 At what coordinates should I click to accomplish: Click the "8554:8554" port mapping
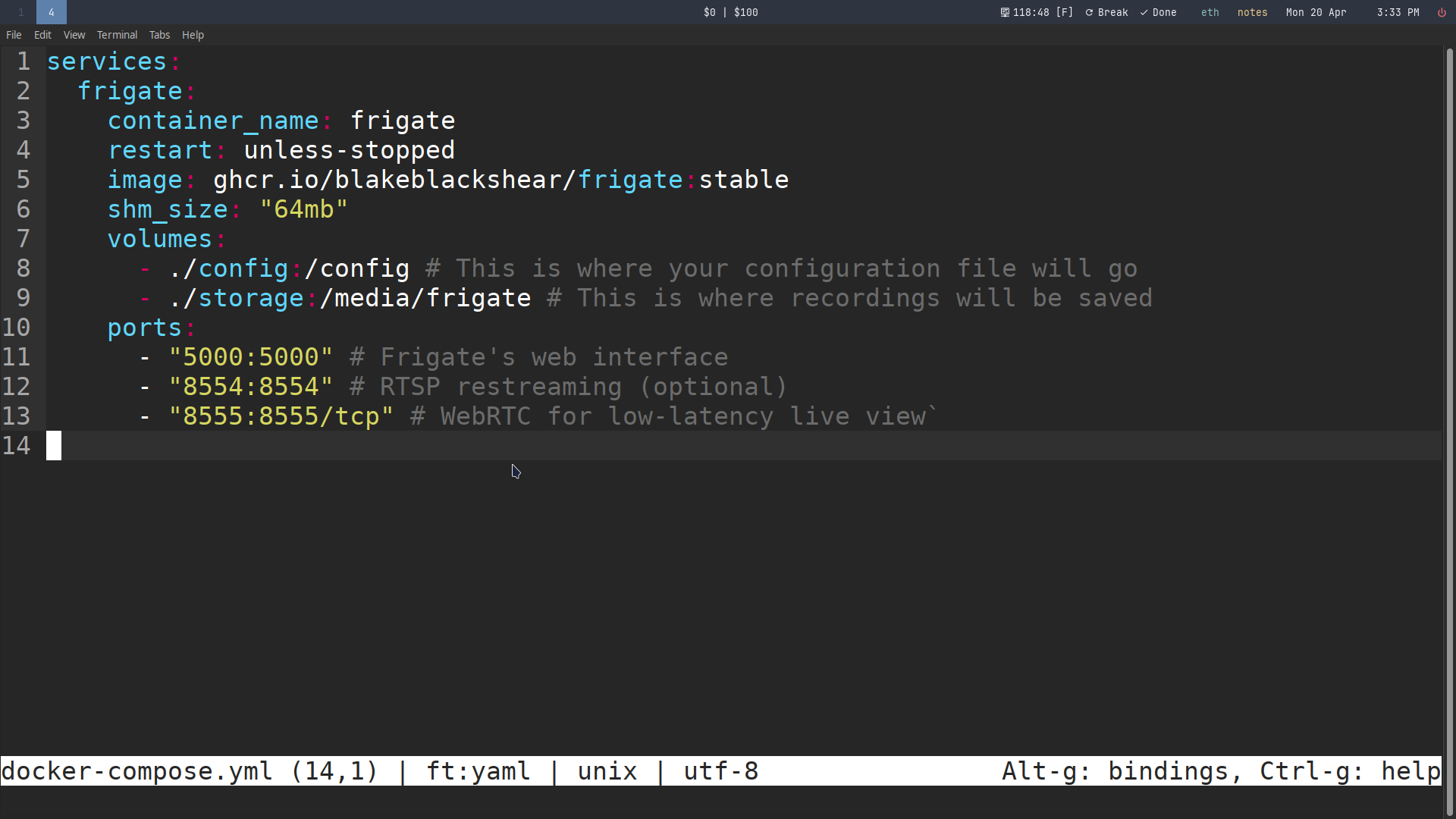[251, 387]
